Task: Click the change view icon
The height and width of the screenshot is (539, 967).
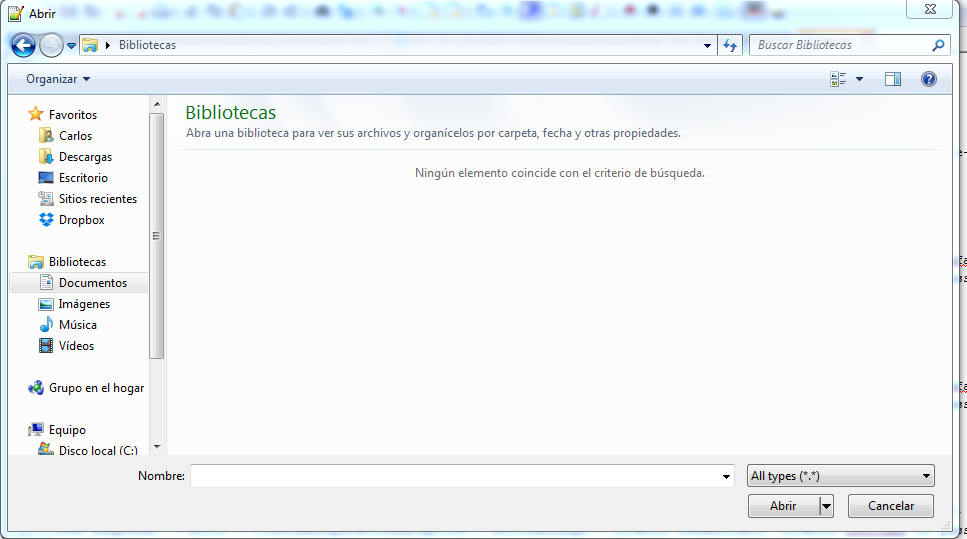Action: (x=838, y=79)
